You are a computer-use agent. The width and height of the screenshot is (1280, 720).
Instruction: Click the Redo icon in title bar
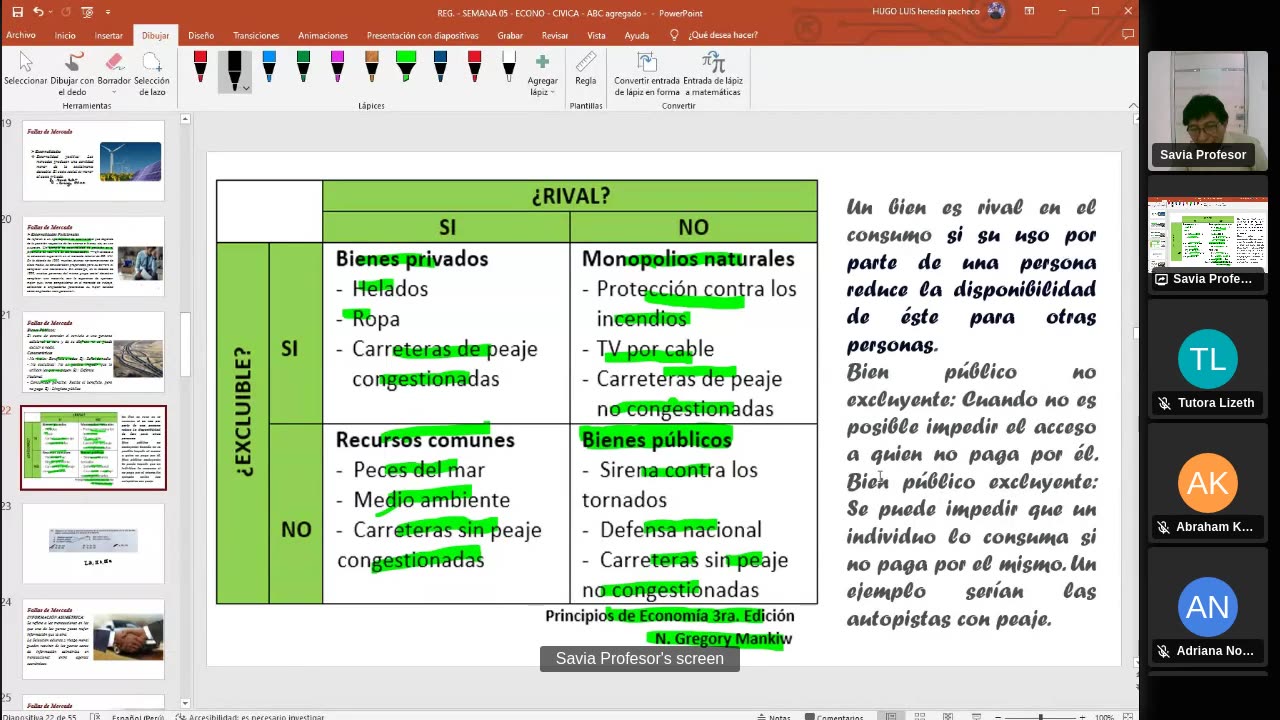[64, 12]
